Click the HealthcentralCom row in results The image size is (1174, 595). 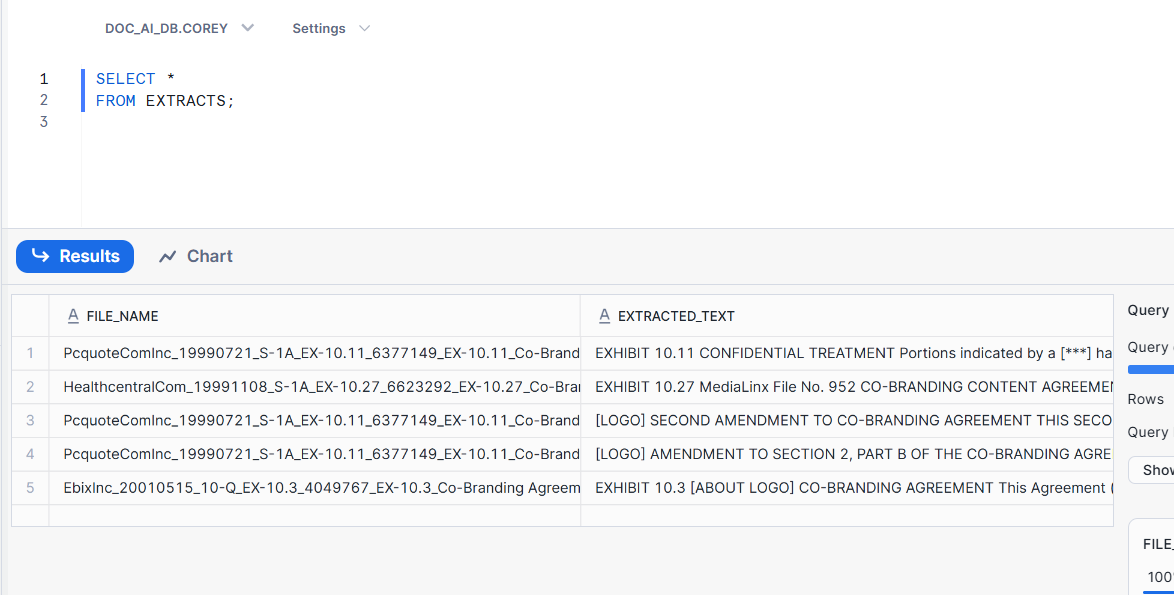pos(320,386)
